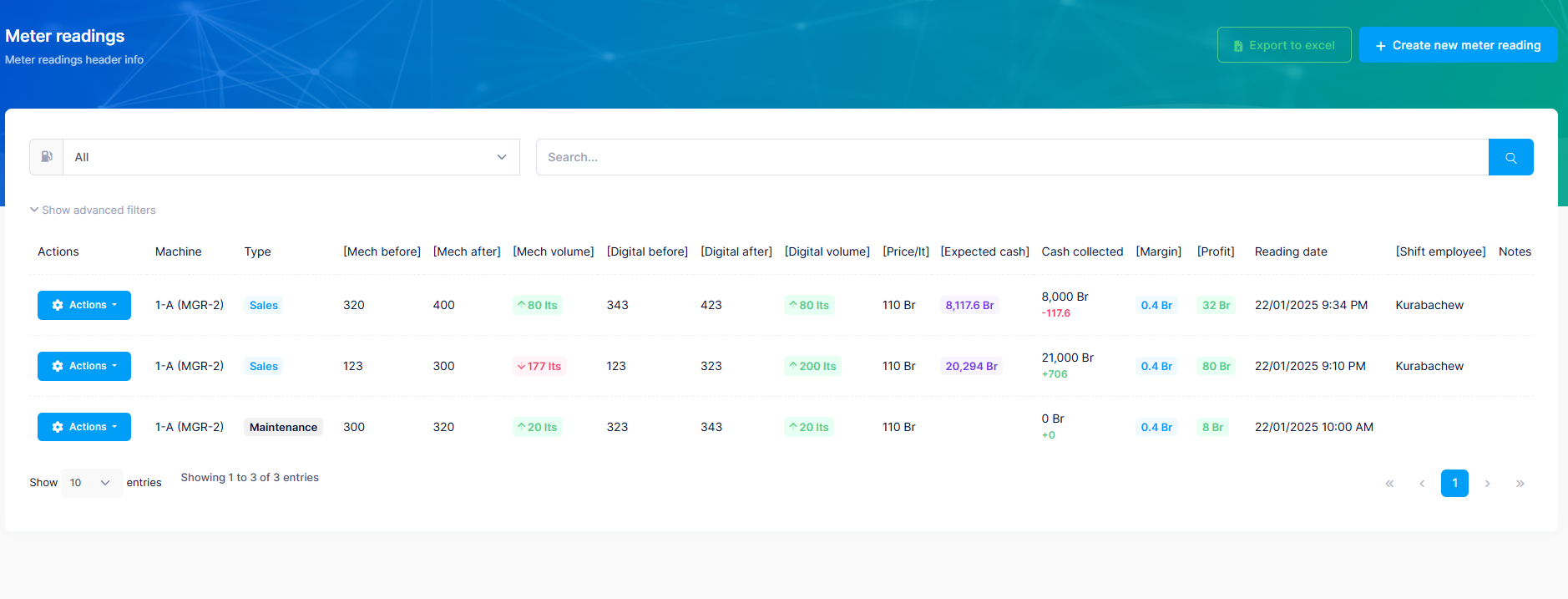
Task: Click the next page chevron
Action: 1487,484
